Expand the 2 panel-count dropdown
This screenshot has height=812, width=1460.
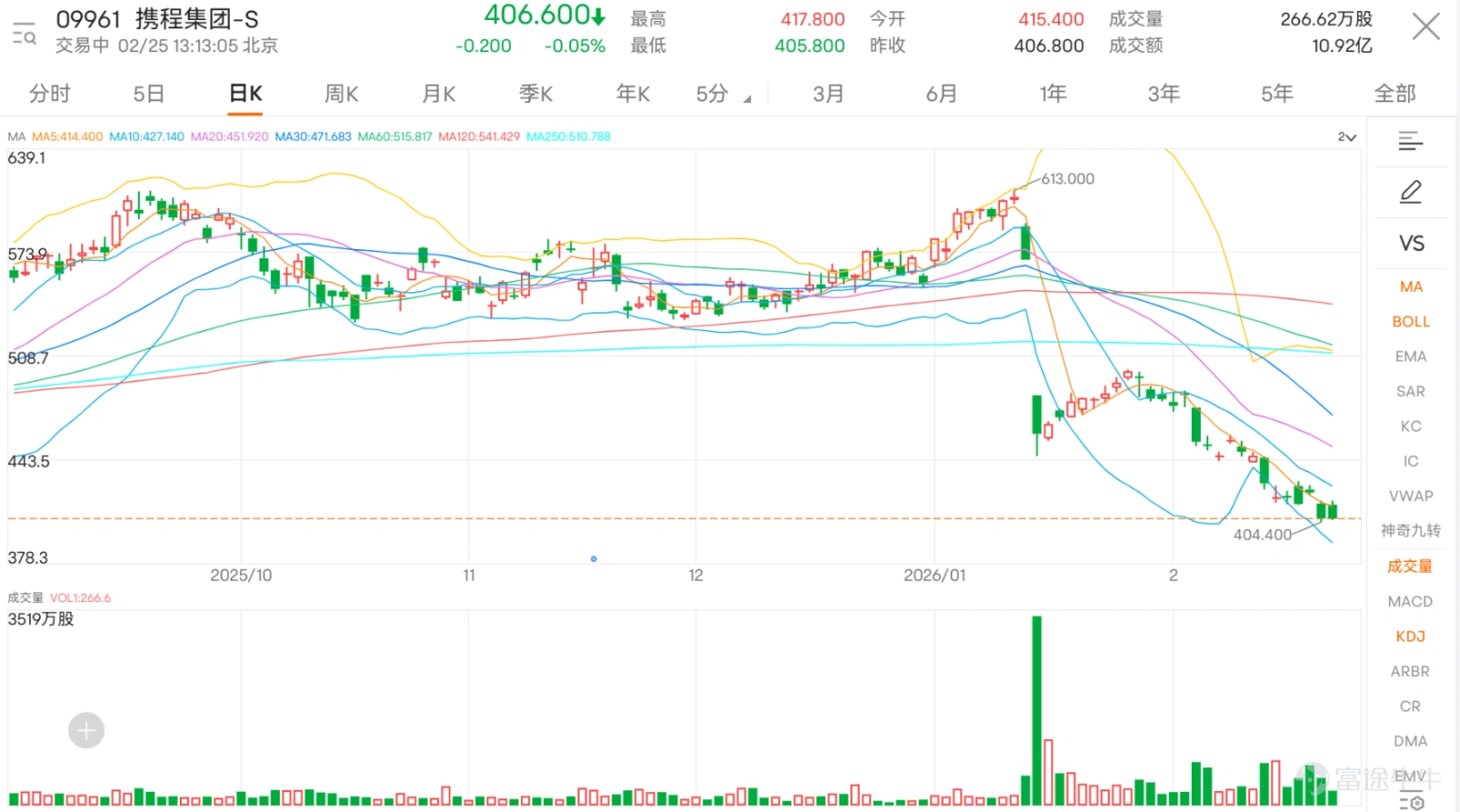pos(1347,137)
